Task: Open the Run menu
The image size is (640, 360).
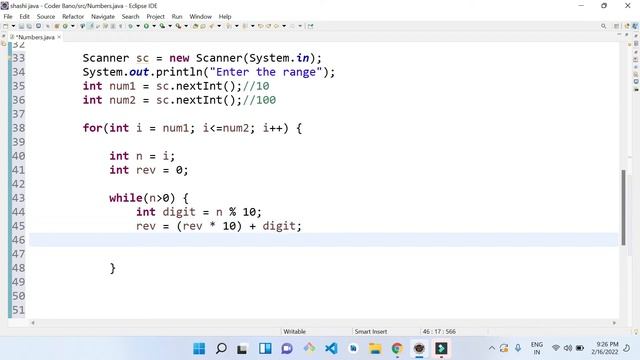Action: point(177,16)
